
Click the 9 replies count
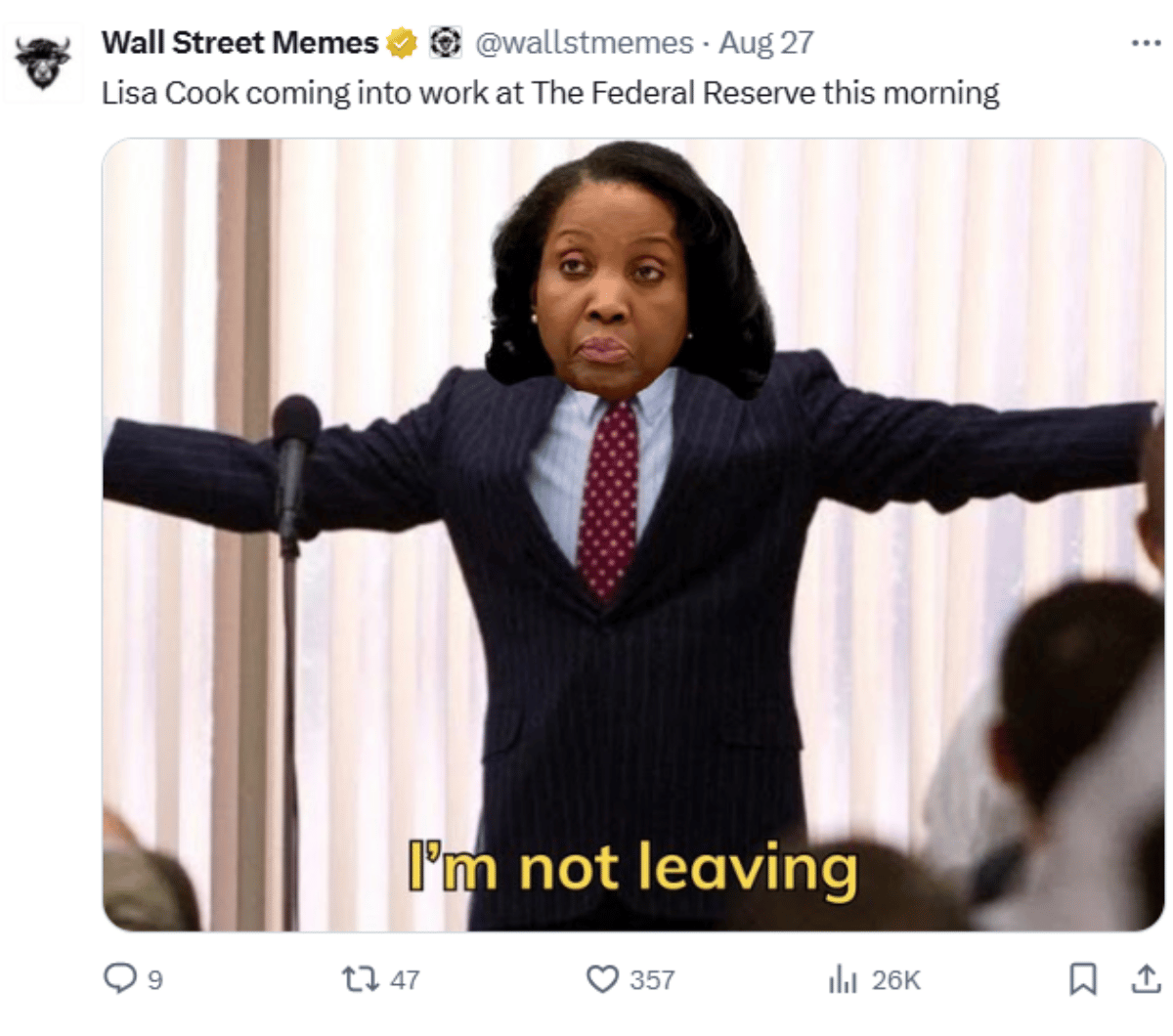(154, 979)
